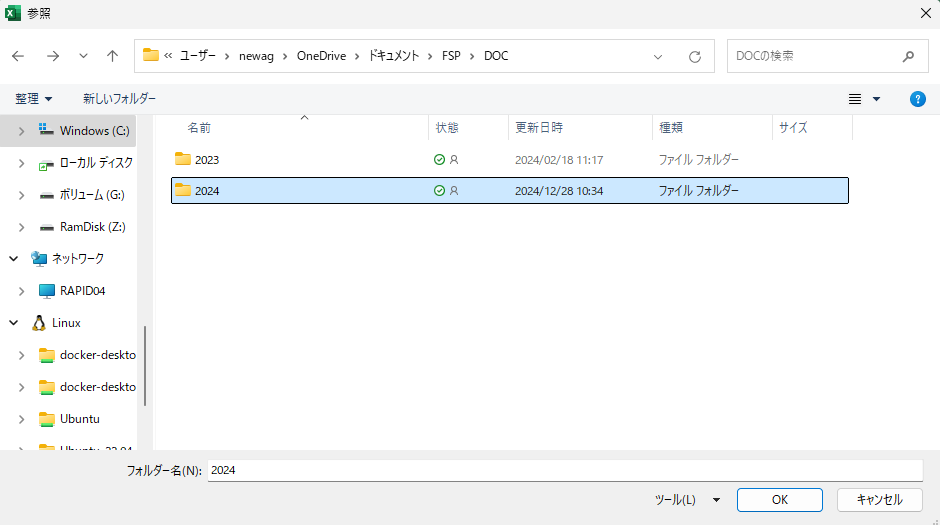Open the 整理 menu
Screen dimensions: 940x525
[34, 99]
